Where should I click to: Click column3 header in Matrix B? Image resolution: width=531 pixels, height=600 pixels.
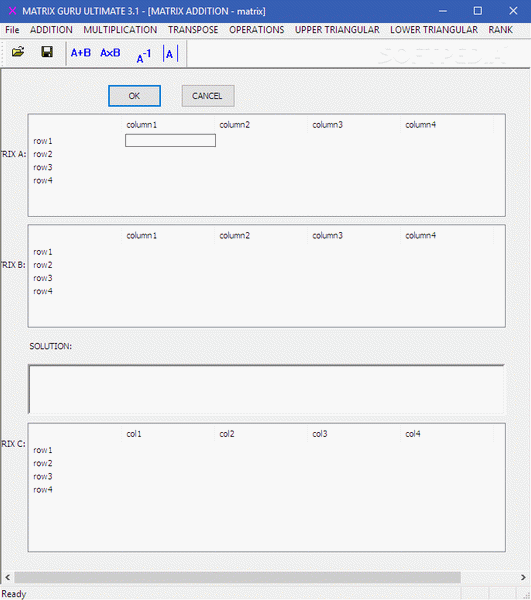[327, 236]
